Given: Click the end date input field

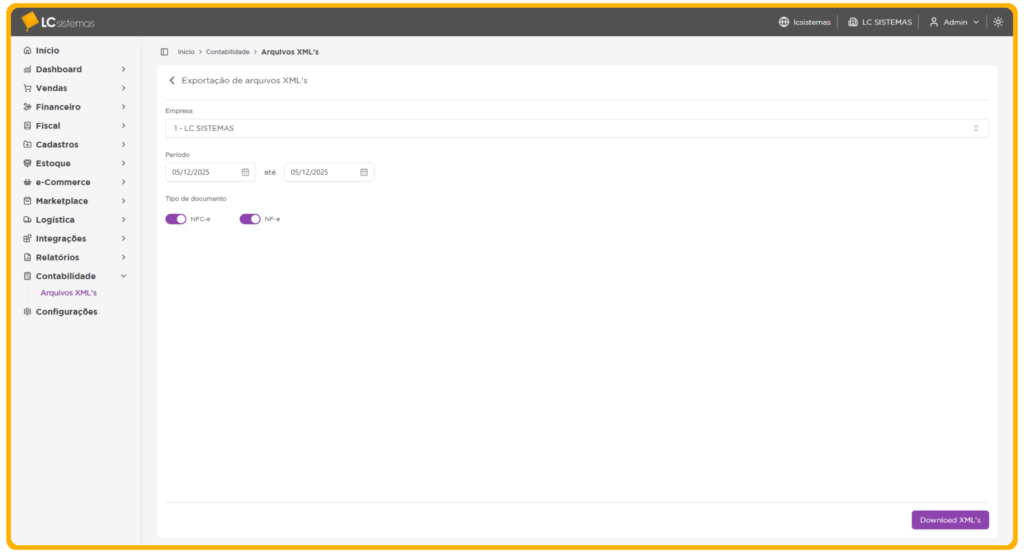Looking at the screenshot, I should (320, 172).
